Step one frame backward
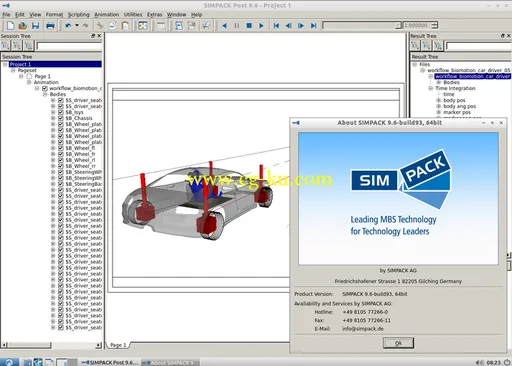This screenshot has width=512, height=366. [289, 25]
